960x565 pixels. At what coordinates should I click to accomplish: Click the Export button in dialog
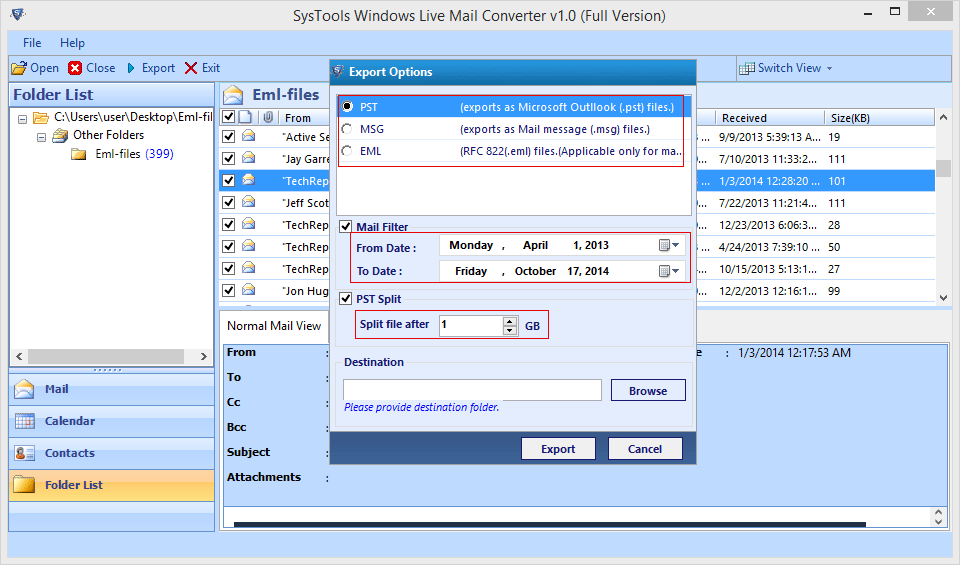558,449
